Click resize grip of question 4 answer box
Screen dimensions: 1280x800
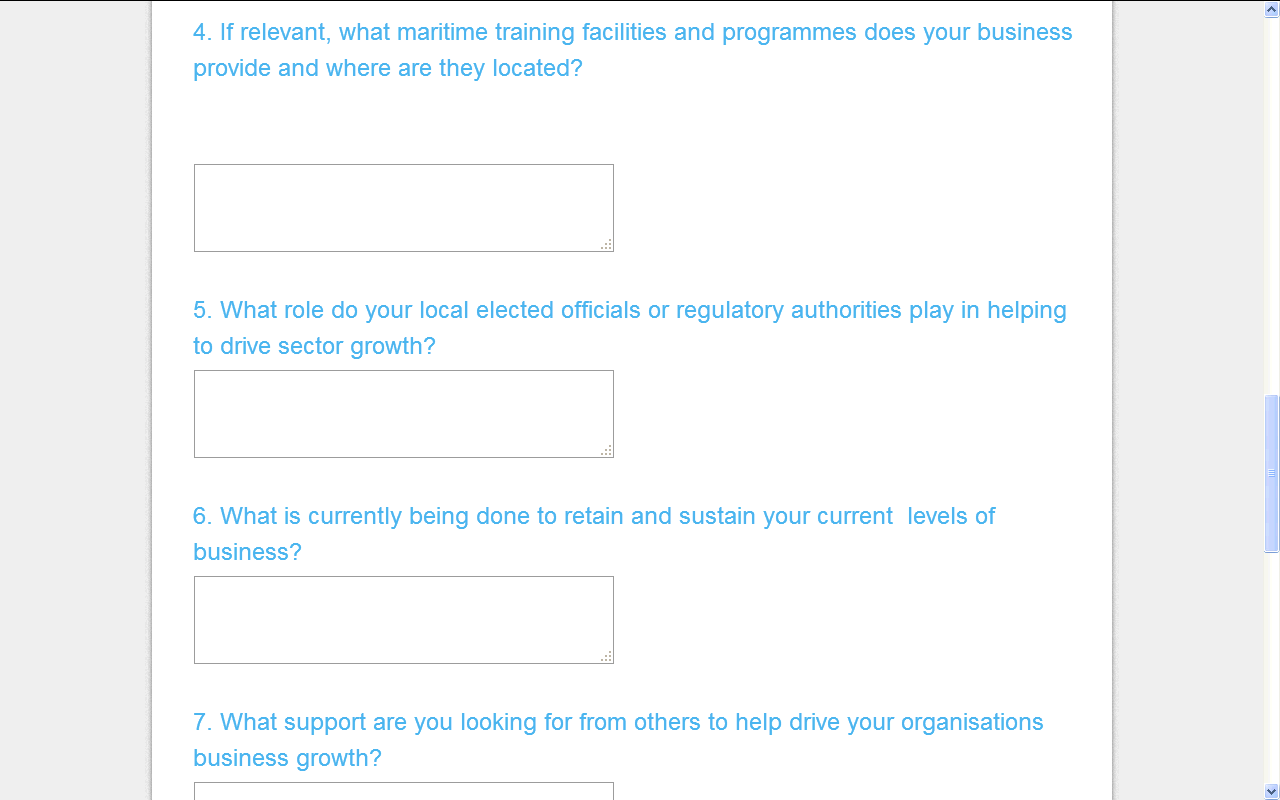[x=606, y=245]
